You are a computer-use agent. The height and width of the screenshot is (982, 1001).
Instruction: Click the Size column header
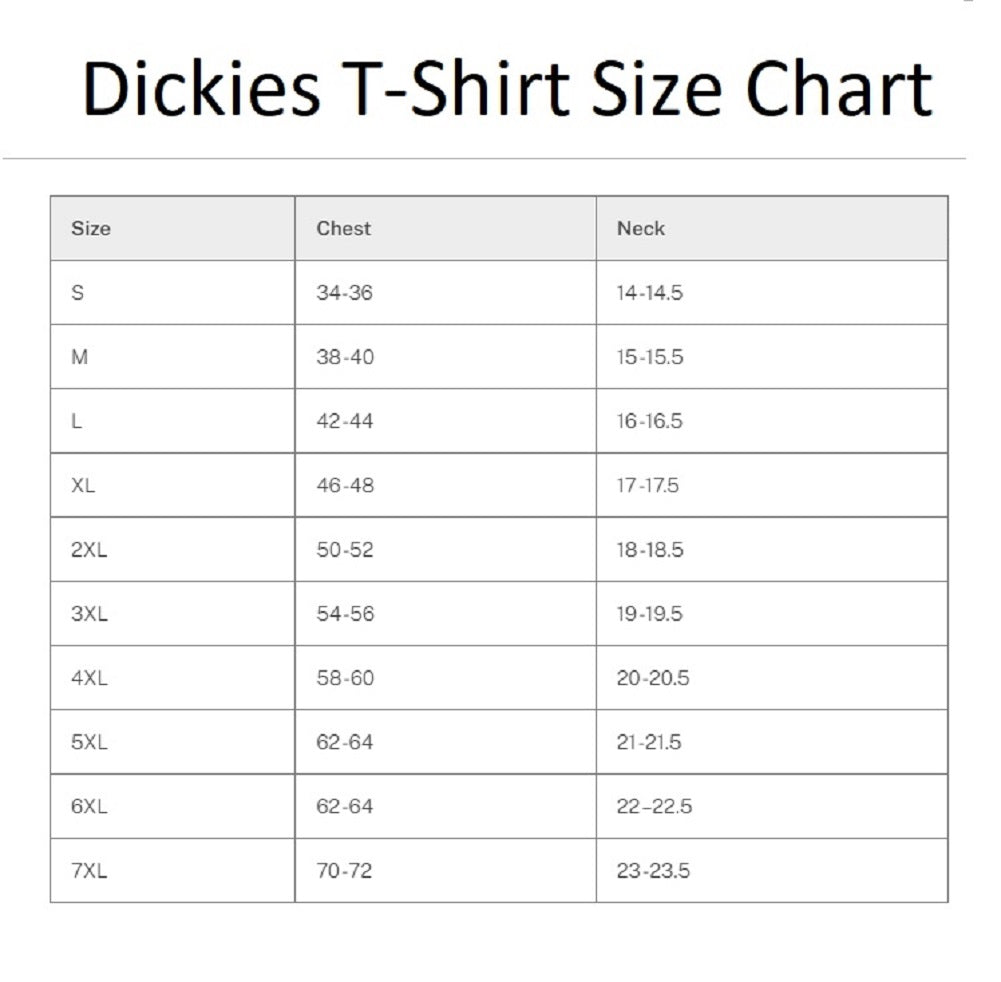(x=91, y=228)
